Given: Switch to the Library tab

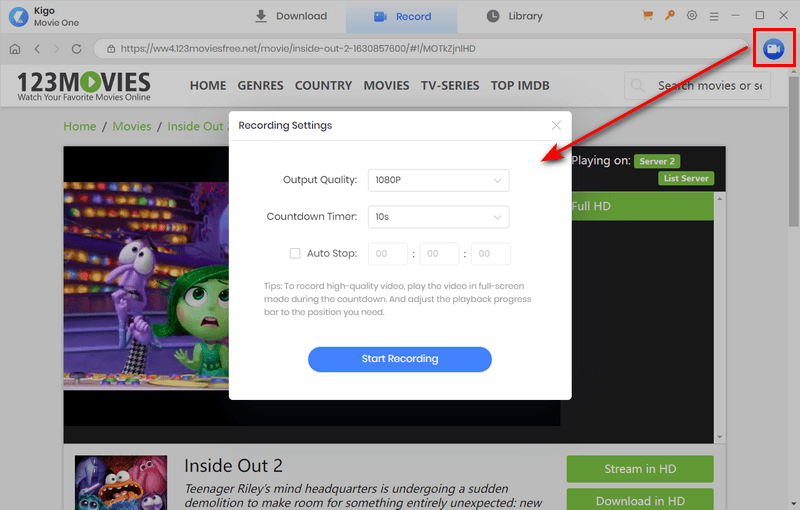Looking at the screenshot, I should [x=514, y=16].
